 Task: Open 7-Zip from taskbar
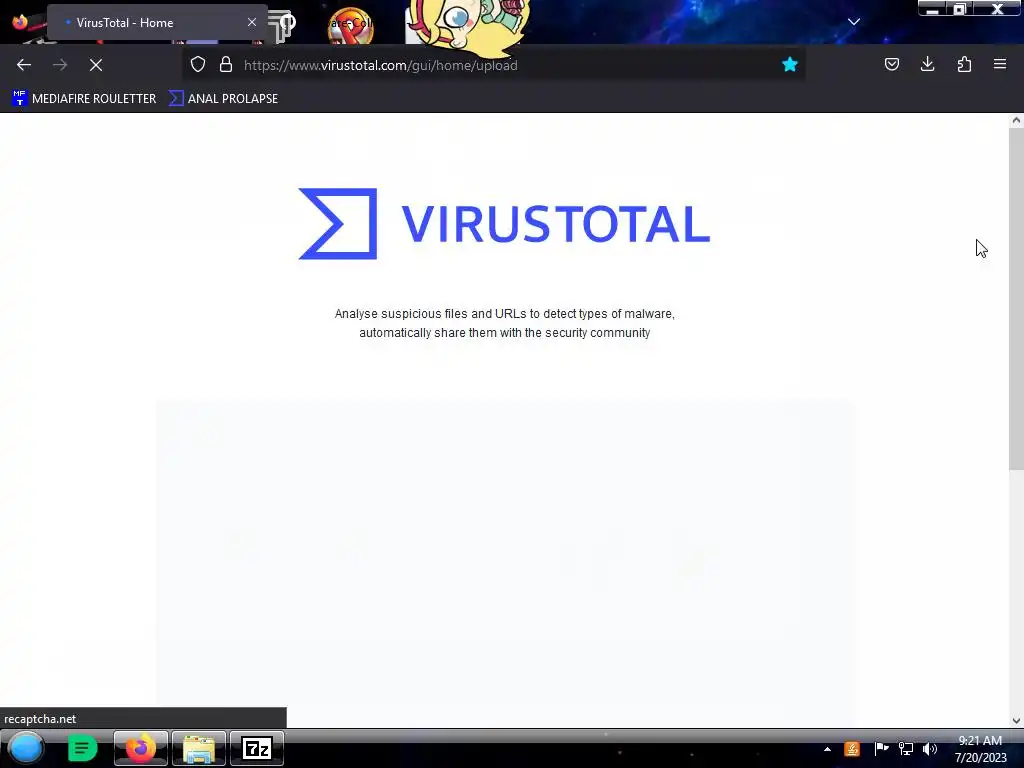coord(257,748)
